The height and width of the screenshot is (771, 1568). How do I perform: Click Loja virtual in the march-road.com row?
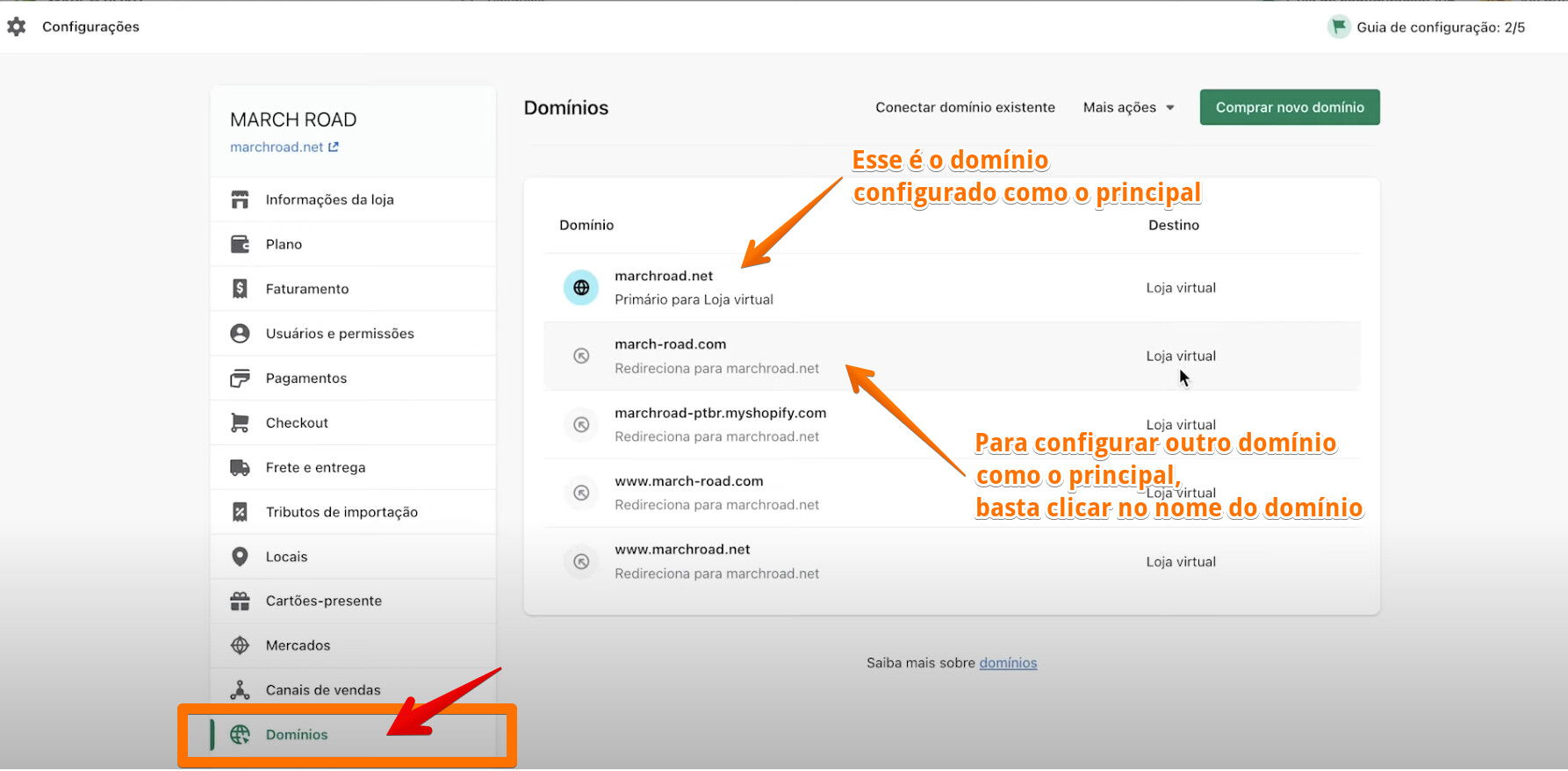pyautogui.click(x=1181, y=357)
